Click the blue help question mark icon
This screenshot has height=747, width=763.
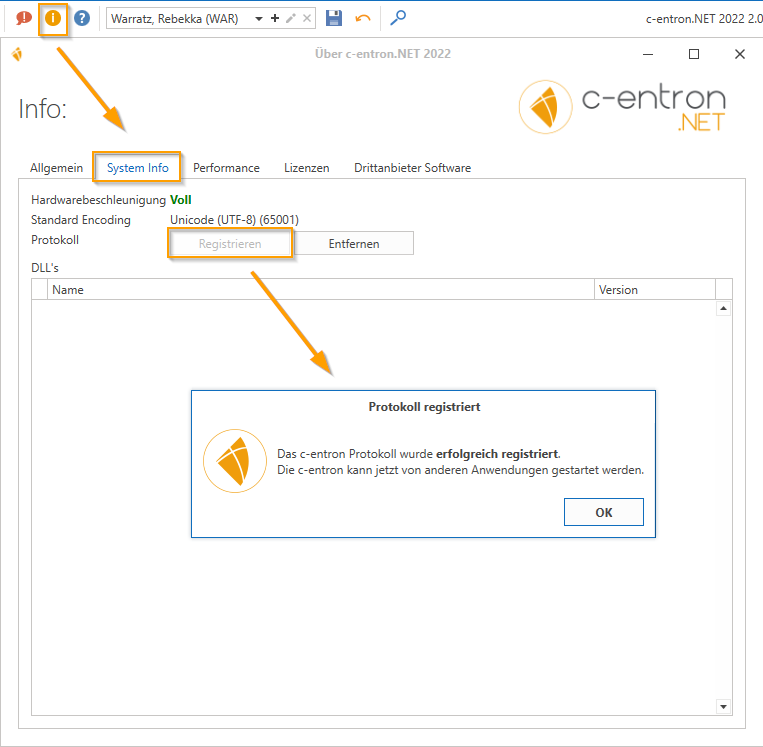(82, 18)
